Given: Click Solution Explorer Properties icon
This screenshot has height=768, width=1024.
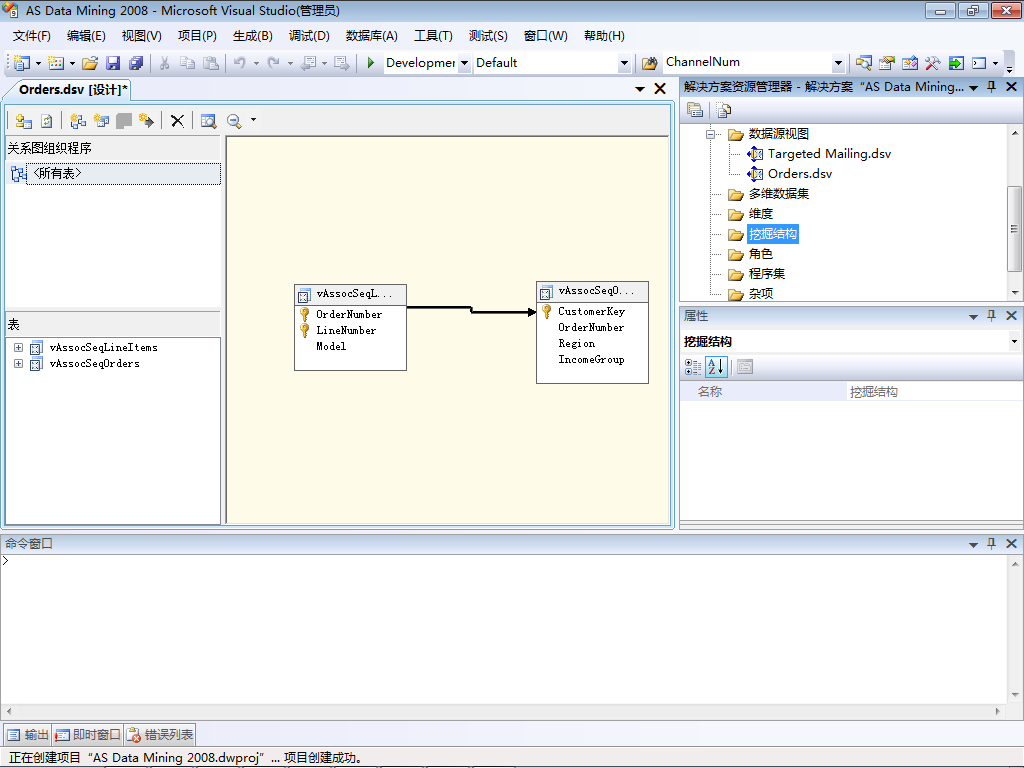Looking at the screenshot, I should click(x=695, y=110).
